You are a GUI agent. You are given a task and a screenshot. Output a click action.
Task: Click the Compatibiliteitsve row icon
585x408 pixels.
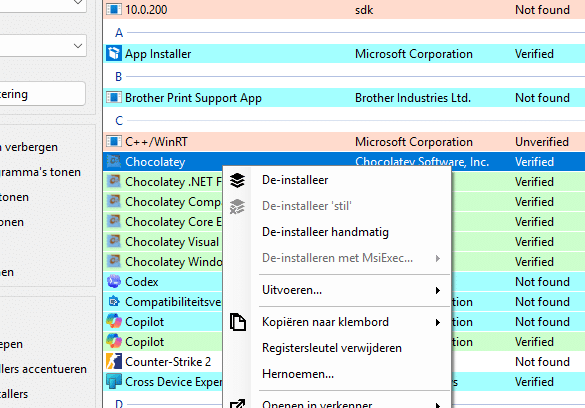[x=114, y=301]
